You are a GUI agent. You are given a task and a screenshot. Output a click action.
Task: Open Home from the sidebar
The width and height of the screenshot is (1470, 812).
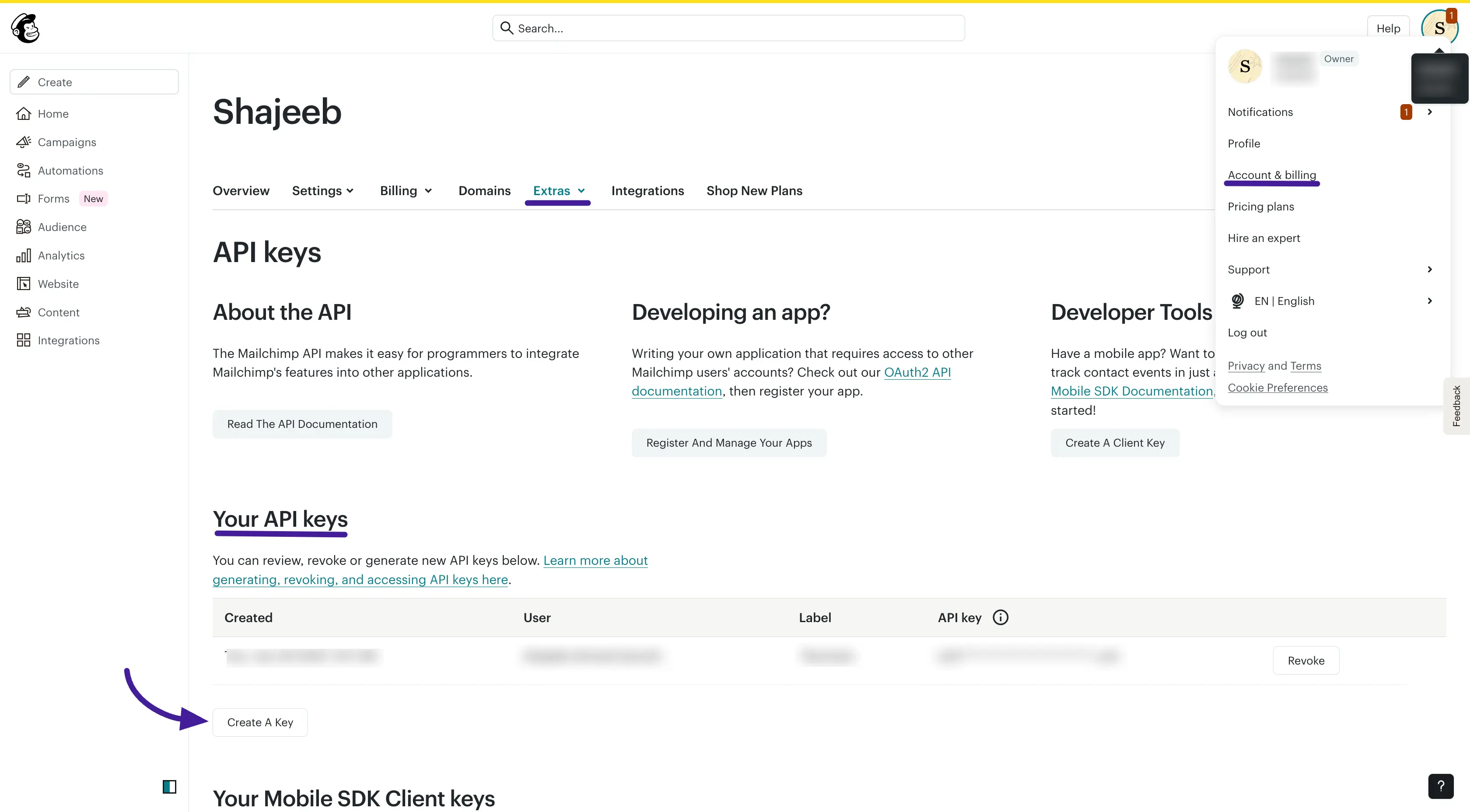pos(53,114)
